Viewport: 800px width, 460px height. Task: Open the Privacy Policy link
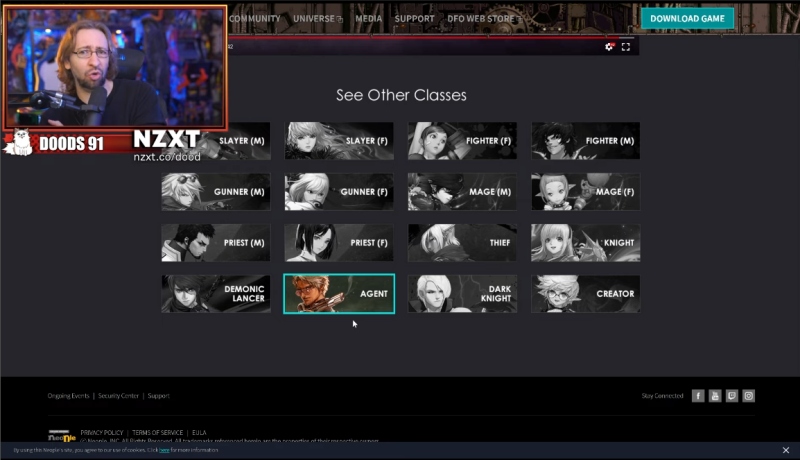tap(101, 432)
